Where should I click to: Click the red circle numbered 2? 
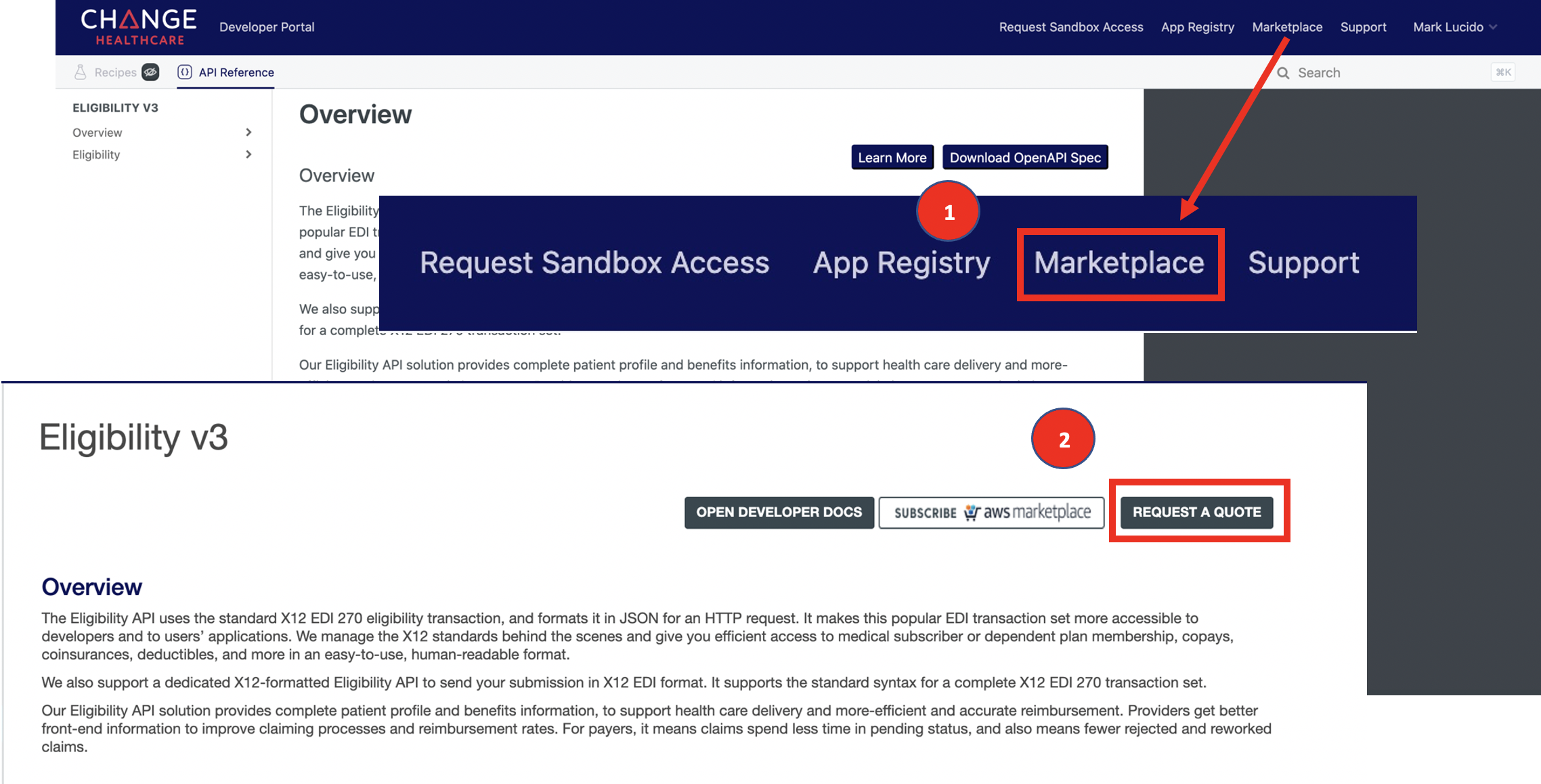point(1063,439)
